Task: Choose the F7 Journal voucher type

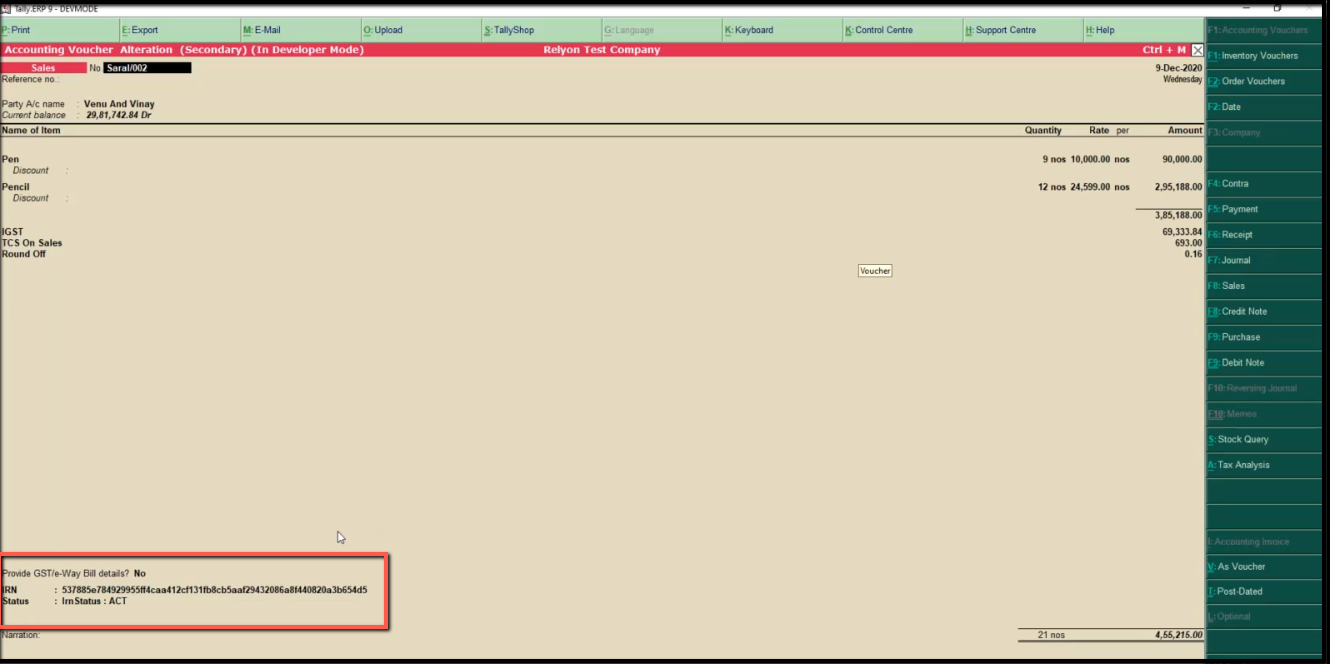Action: point(1264,260)
